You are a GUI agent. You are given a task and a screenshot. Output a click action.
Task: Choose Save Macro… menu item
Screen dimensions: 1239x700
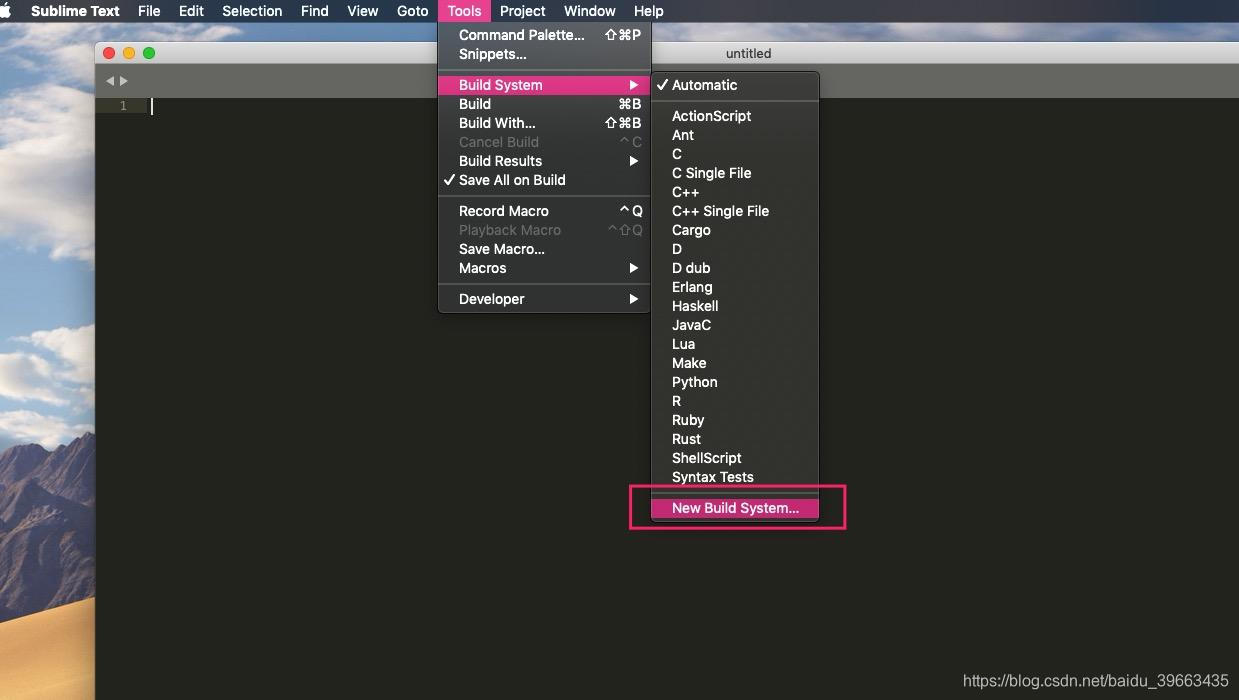[544, 249]
